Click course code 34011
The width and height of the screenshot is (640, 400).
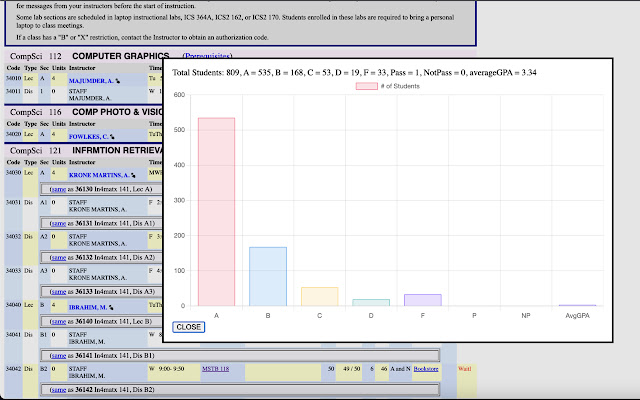[x=13, y=91]
